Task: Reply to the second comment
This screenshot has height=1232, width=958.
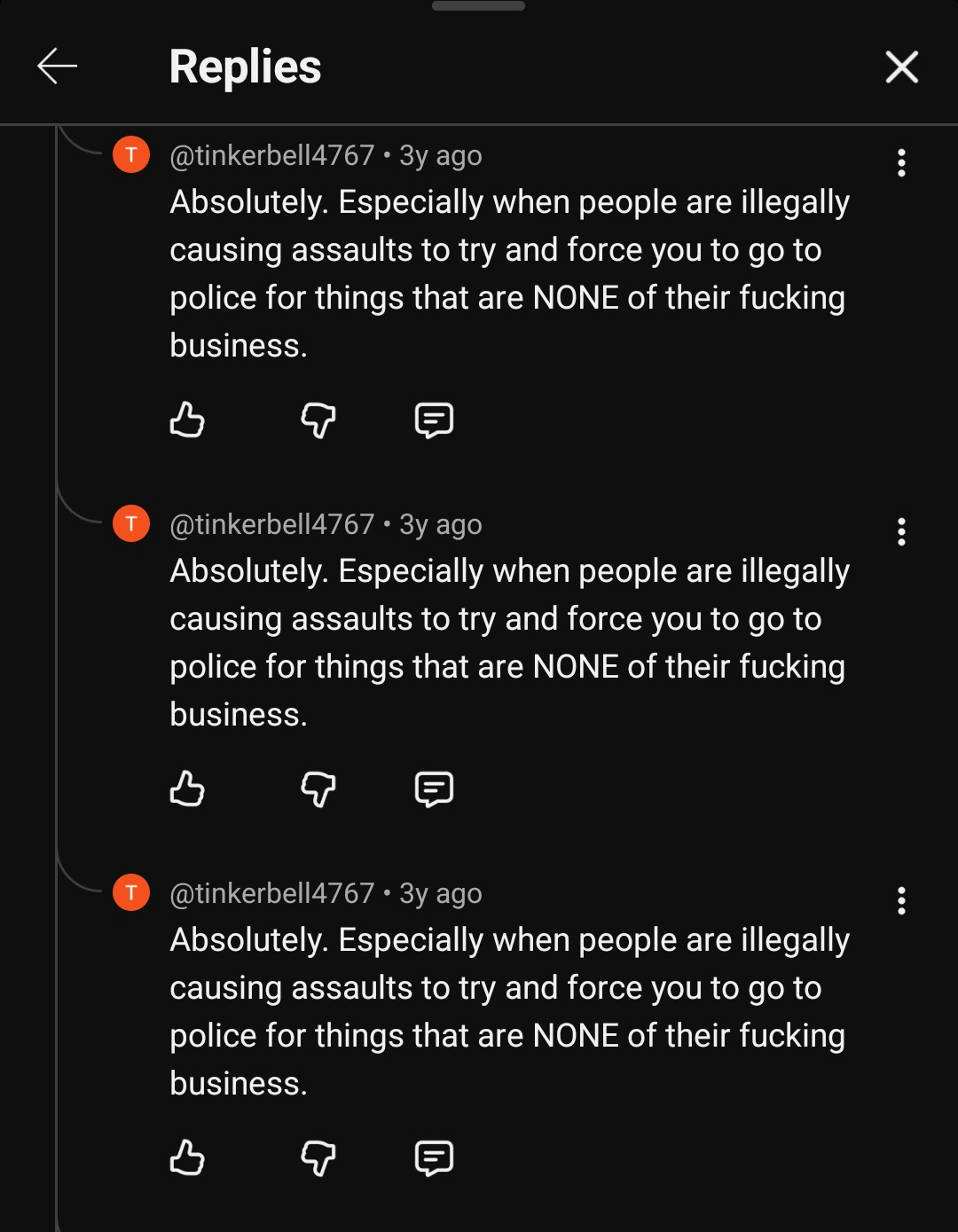Action: (x=434, y=789)
